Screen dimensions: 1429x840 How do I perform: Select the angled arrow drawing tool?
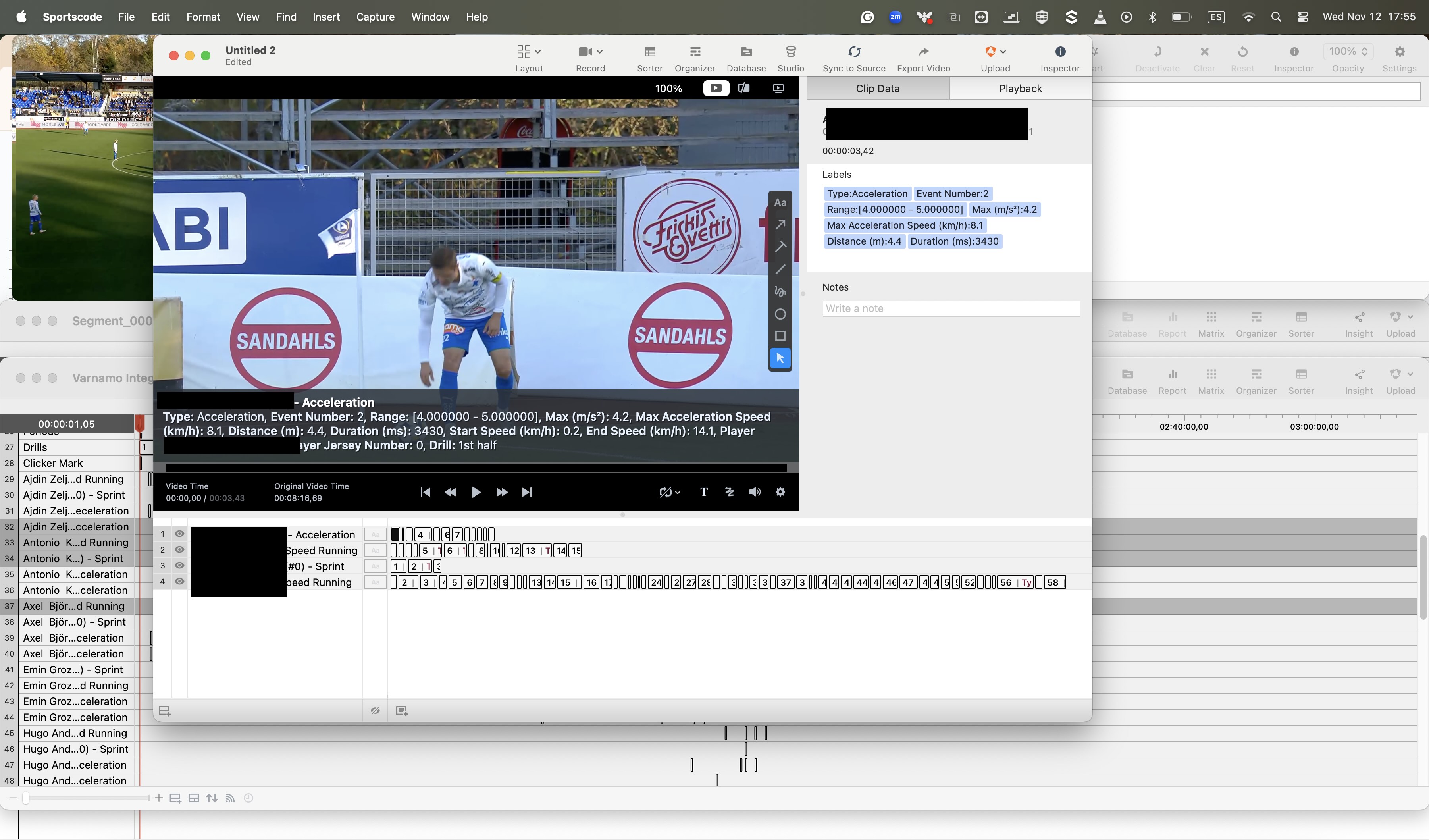click(x=780, y=247)
